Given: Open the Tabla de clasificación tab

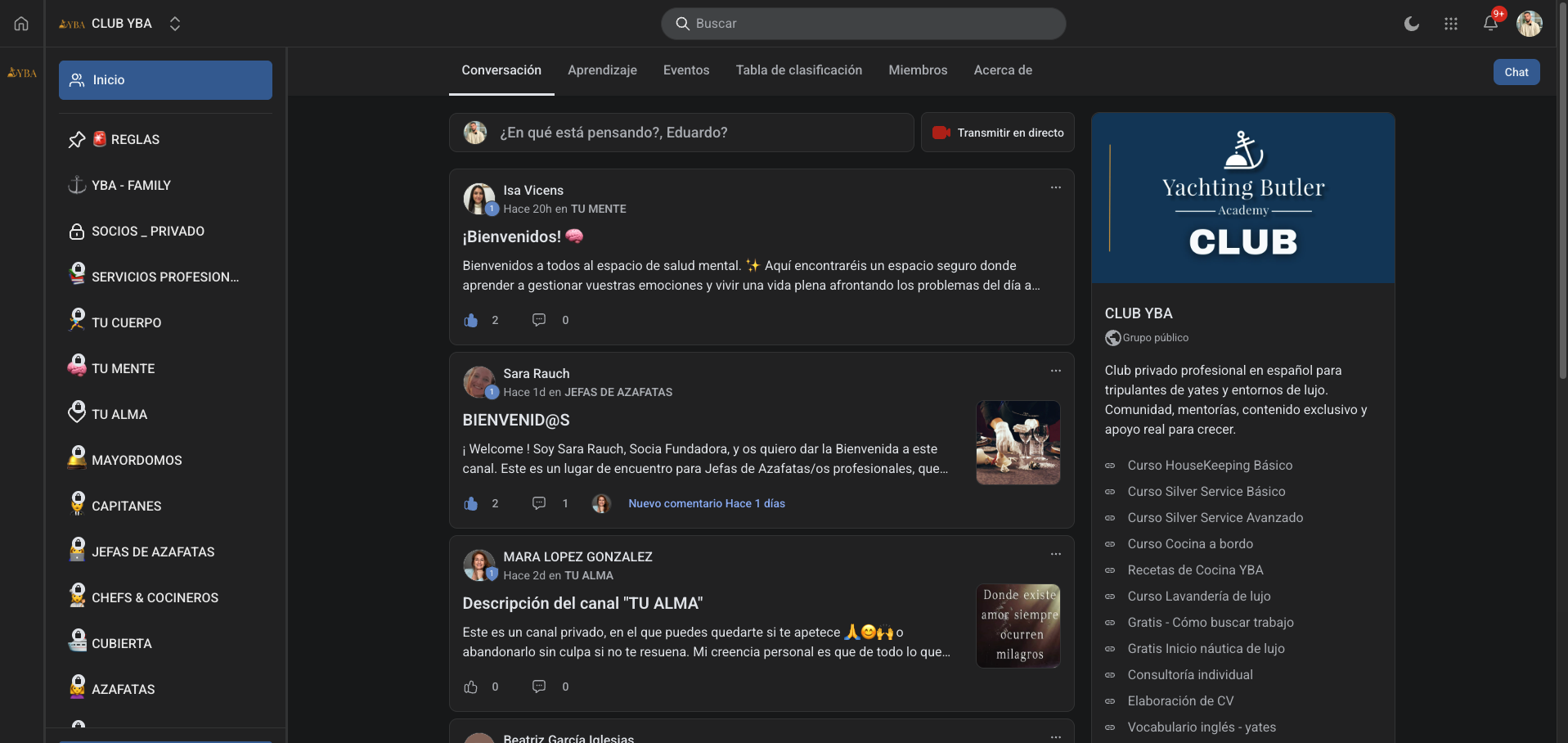Looking at the screenshot, I should click(798, 70).
